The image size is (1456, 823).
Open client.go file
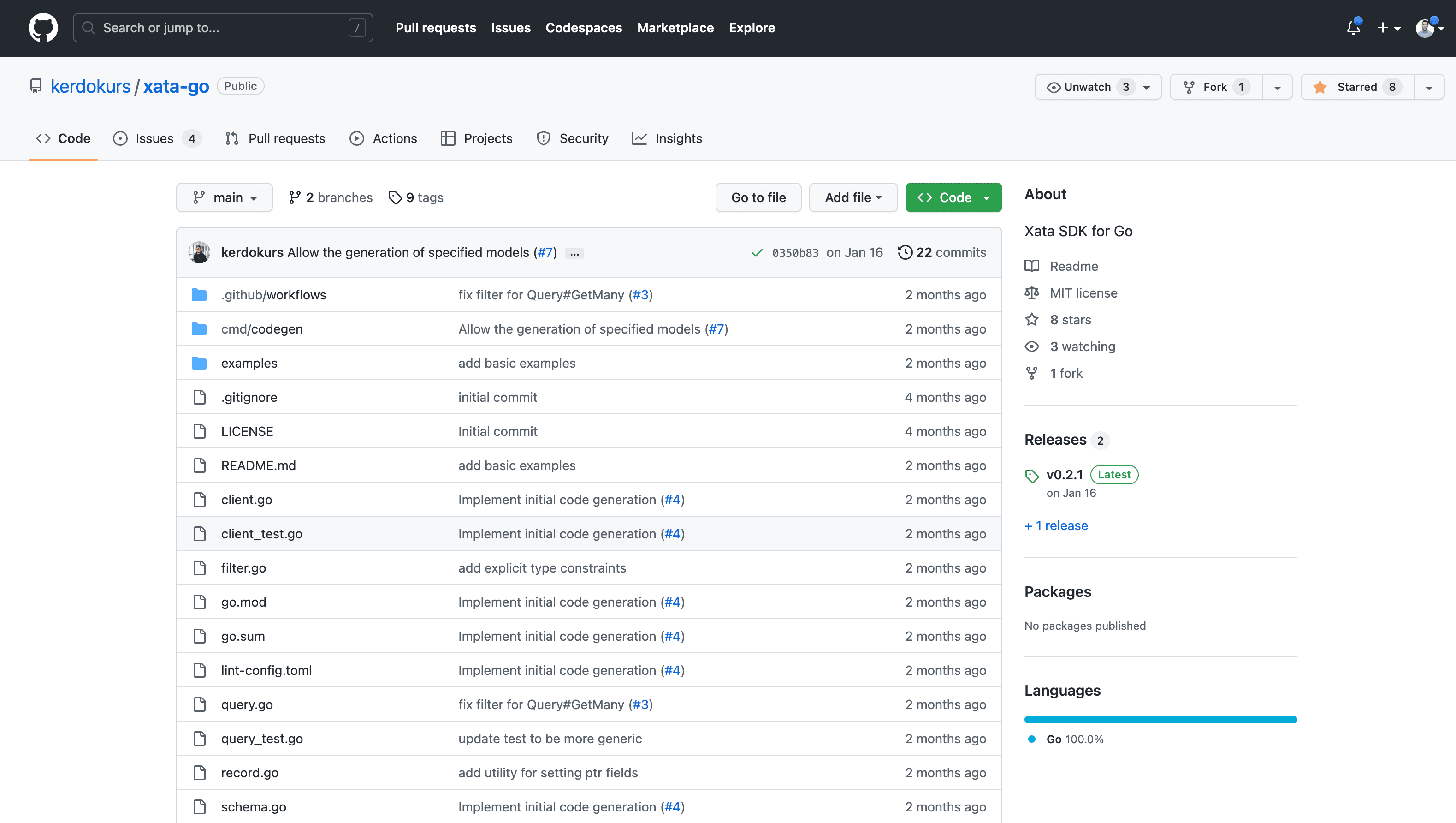click(x=247, y=500)
